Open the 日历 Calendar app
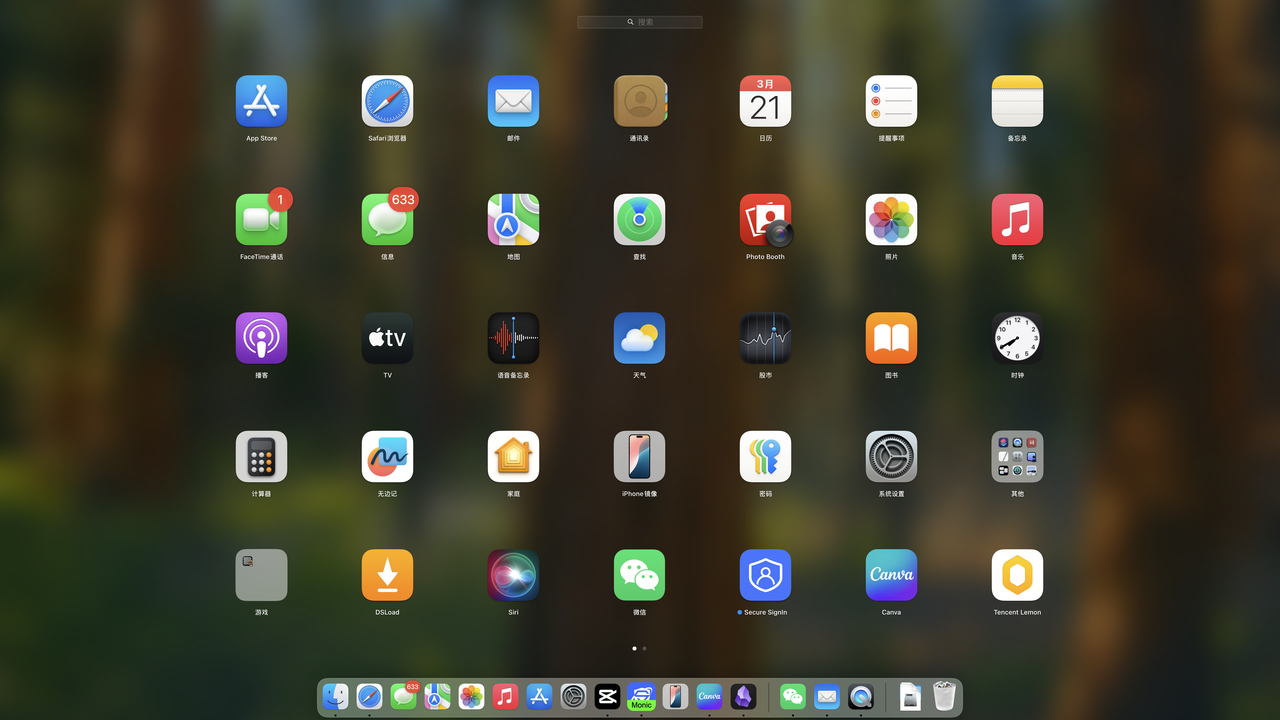This screenshot has width=1280, height=720. 765,101
